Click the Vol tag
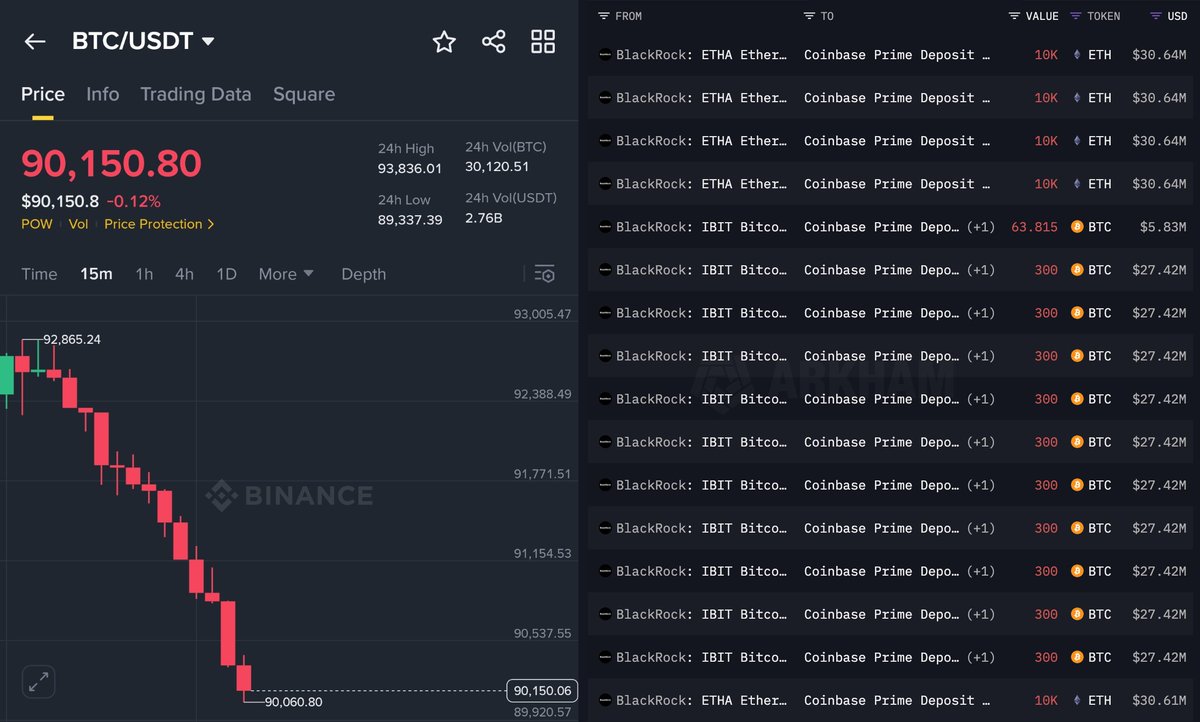The height and width of the screenshot is (722, 1200). click(78, 224)
